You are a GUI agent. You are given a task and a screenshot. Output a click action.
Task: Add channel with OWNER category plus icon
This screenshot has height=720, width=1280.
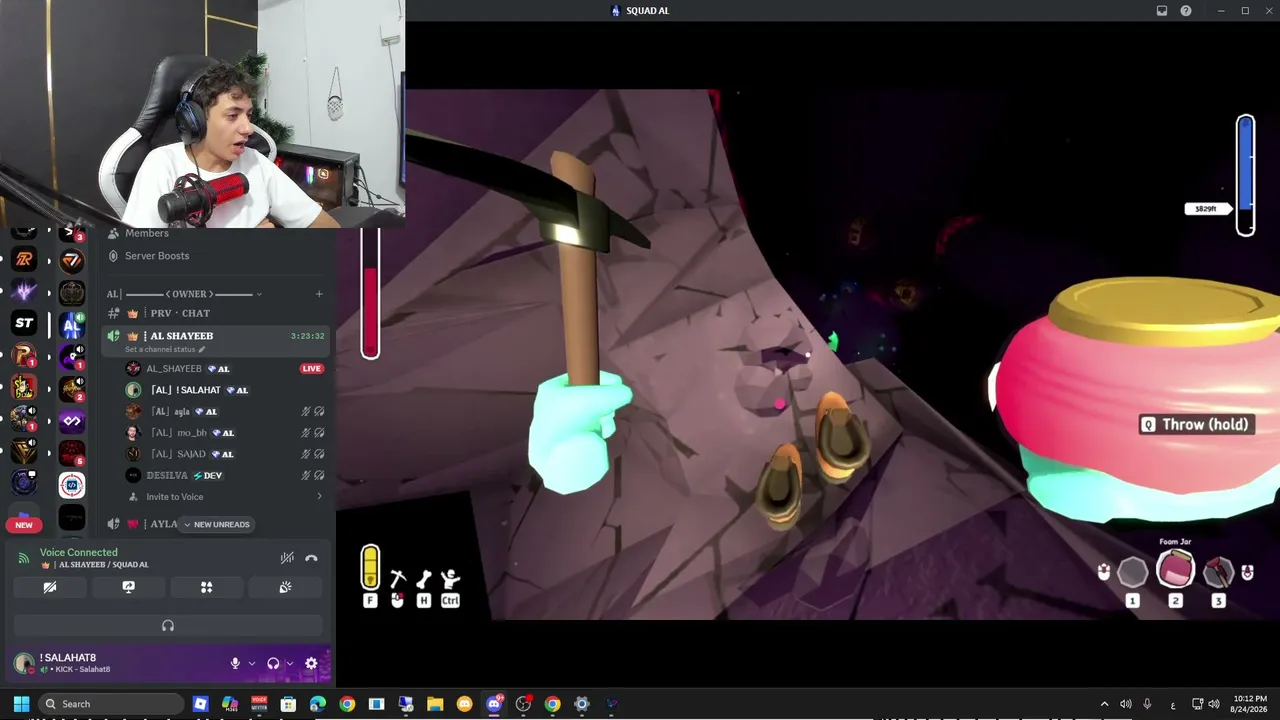[319, 294]
